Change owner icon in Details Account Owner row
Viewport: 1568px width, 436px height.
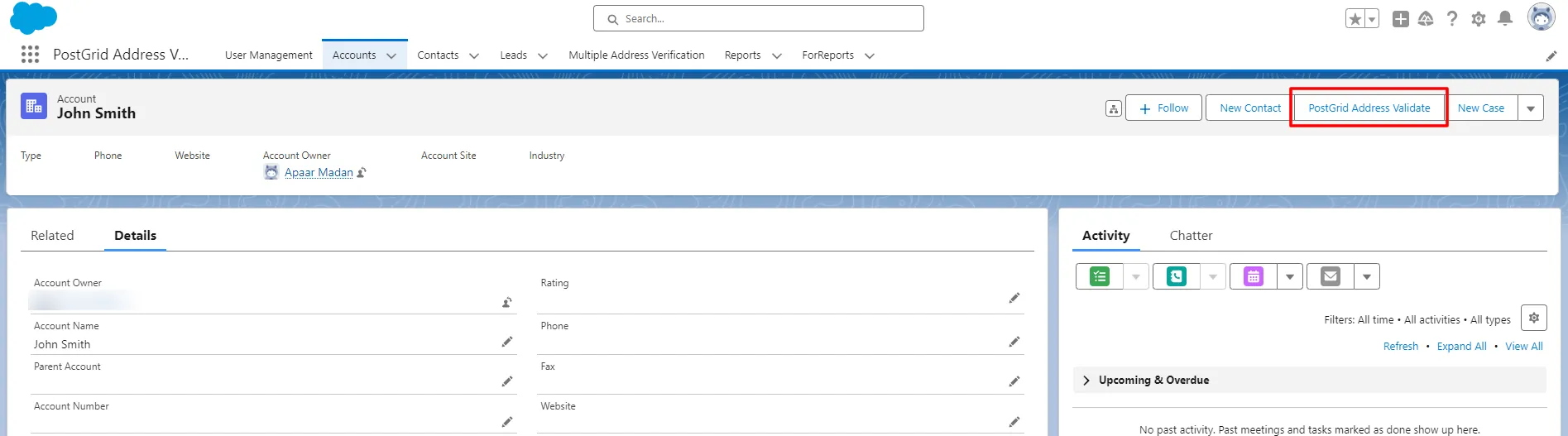point(506,303)
